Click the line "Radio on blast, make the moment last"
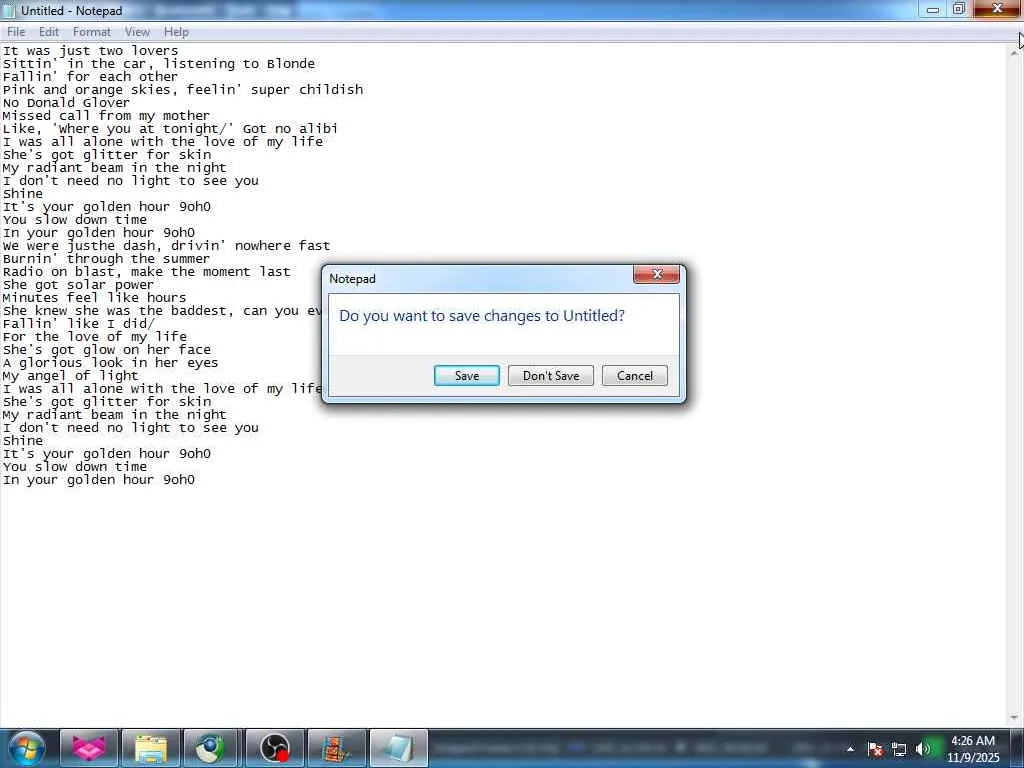 click(x=146, y=272)
